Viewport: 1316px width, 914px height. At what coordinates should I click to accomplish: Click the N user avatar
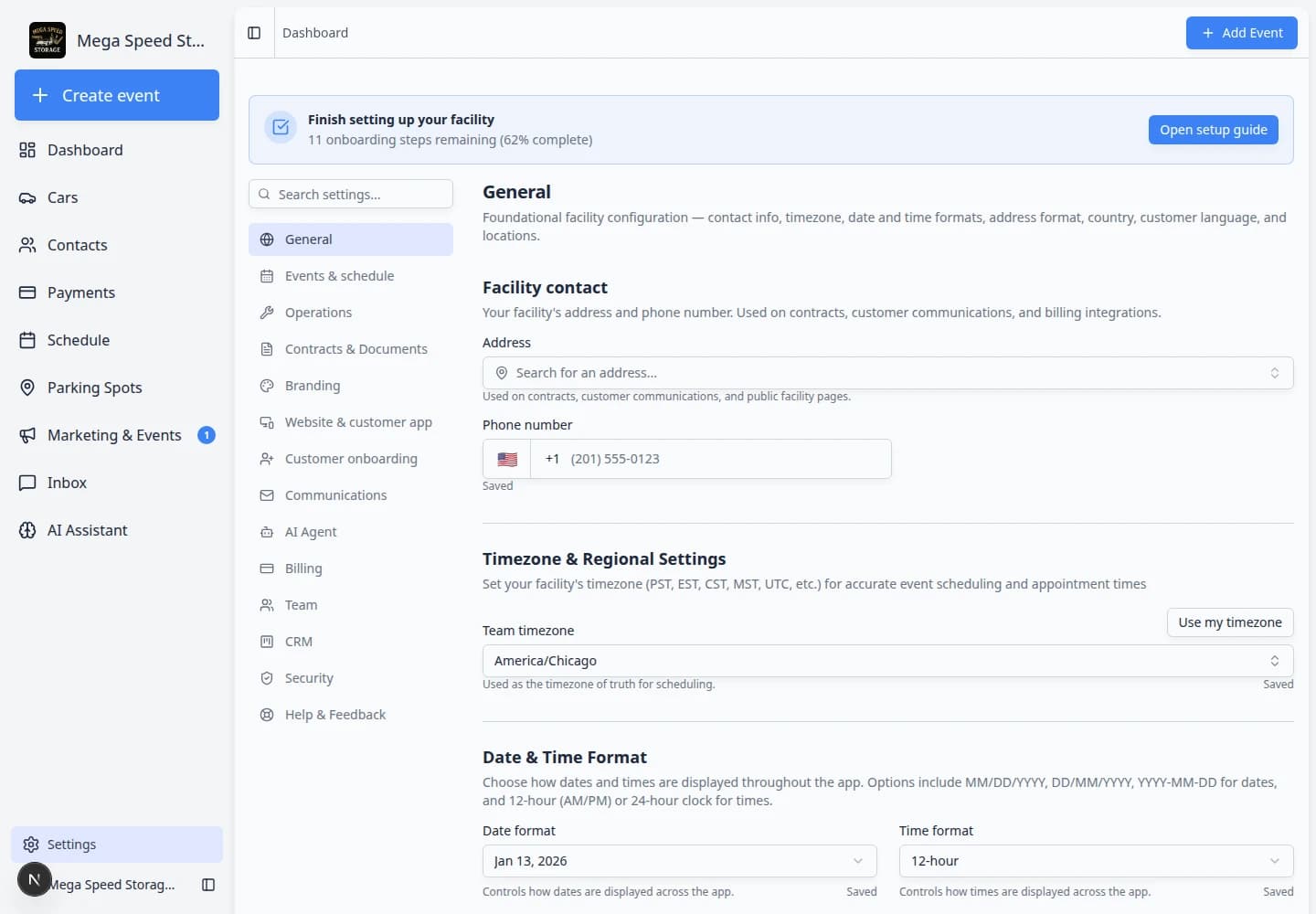35,880
